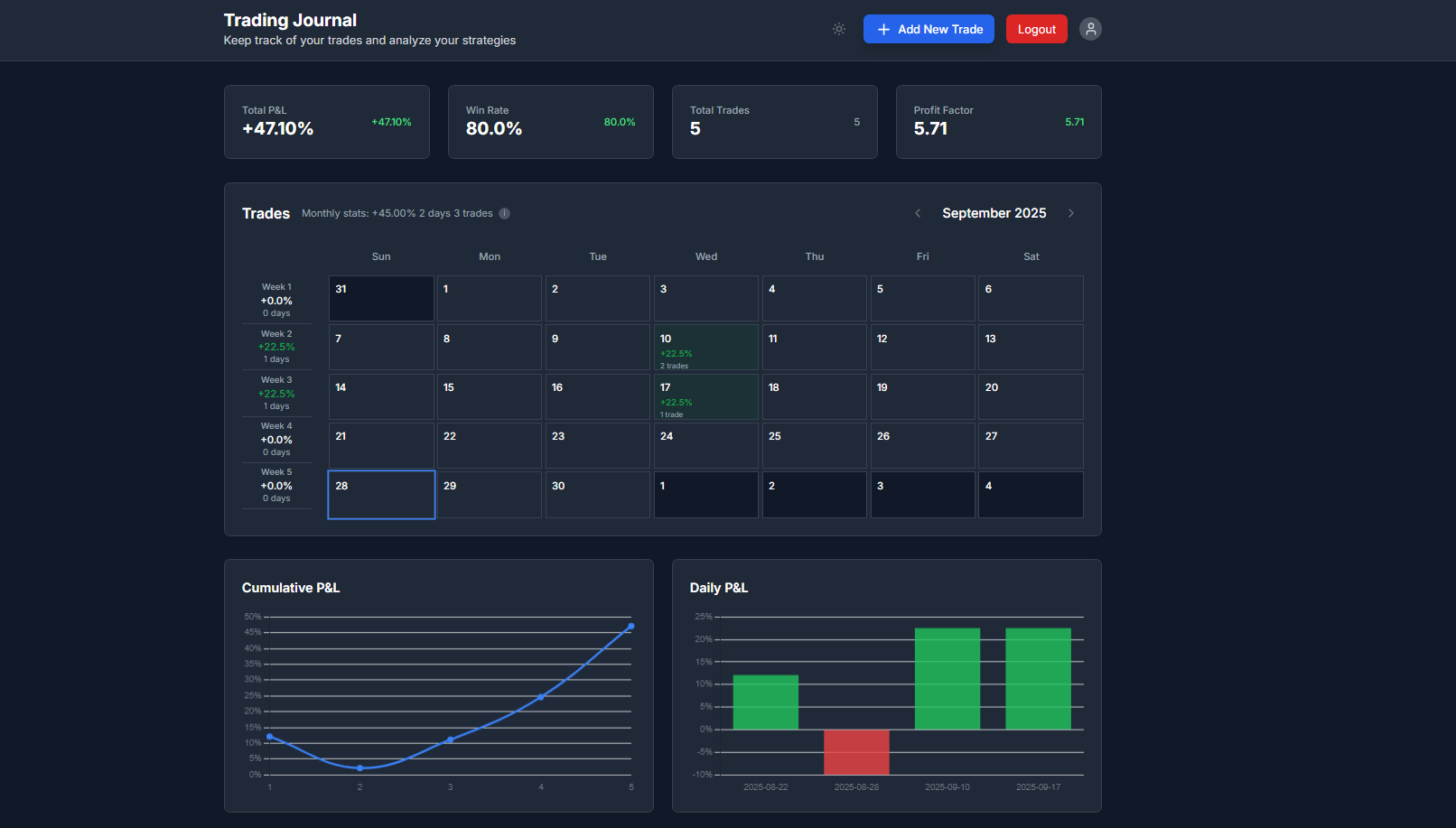The width and height of the screenshot is (1456, 828).
Task: Click the green 2025-09-10 daily bar
Action: tap(947, 678)
